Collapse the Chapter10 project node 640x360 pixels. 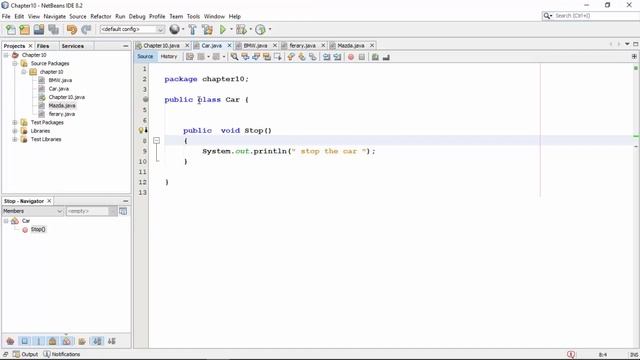pos(6,55)
